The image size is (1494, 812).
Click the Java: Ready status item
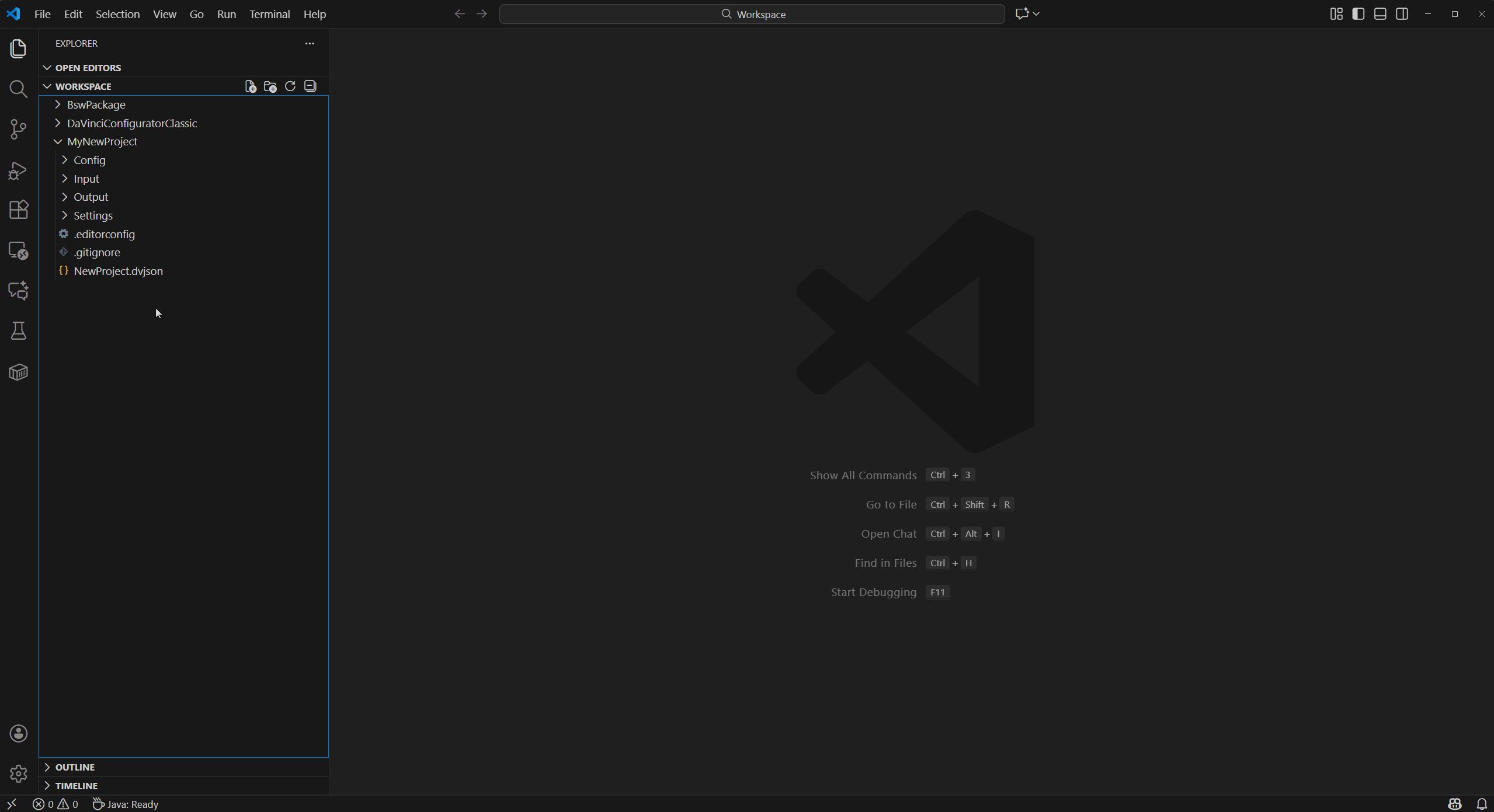click(126, 804)
